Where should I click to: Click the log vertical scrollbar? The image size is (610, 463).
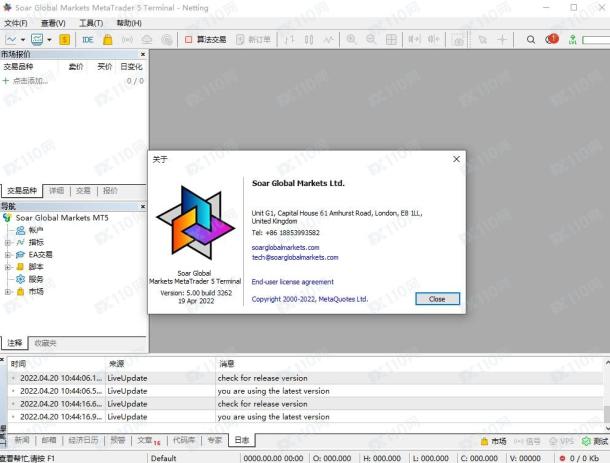(x=607, y=397)
